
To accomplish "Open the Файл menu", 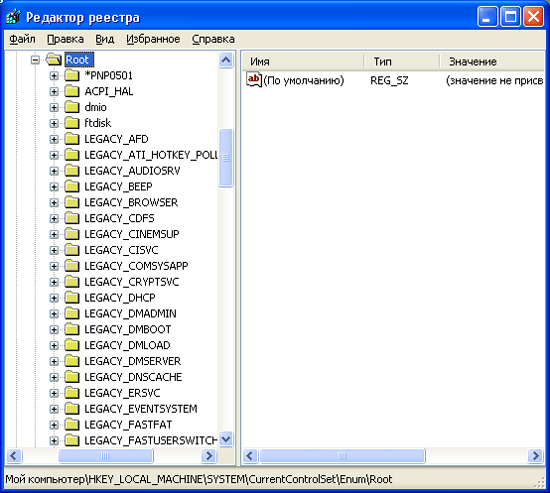I will pyautogui.click(x=22, y=39).
